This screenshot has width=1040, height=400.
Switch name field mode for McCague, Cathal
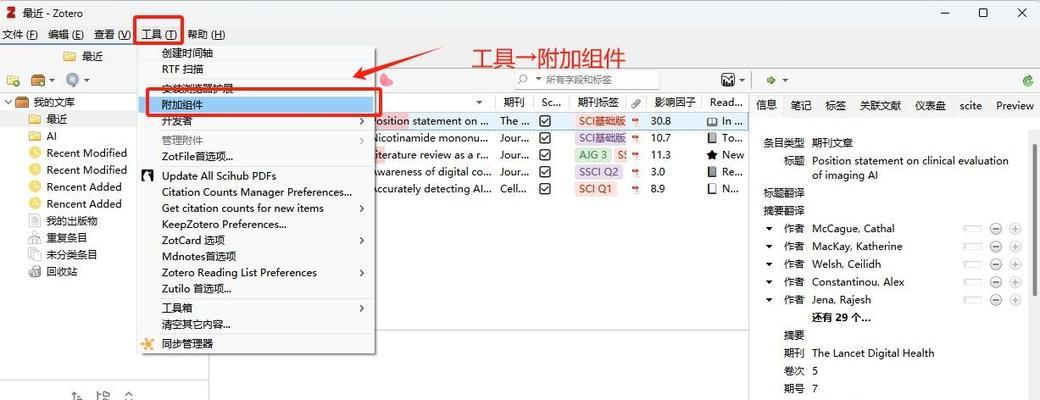(x=972, y=229)
